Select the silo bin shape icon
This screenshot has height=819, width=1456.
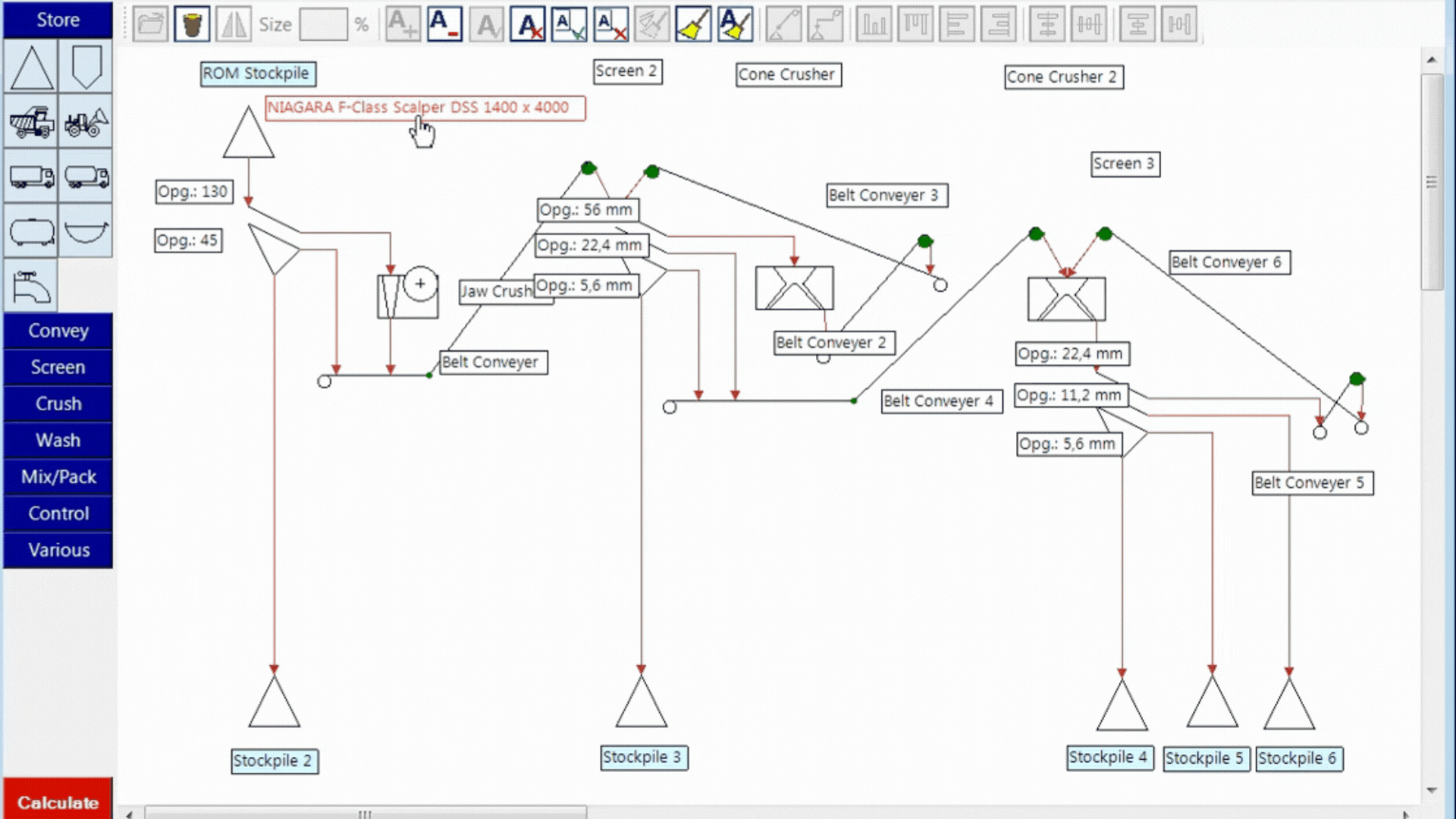click(x=86, y=67)
